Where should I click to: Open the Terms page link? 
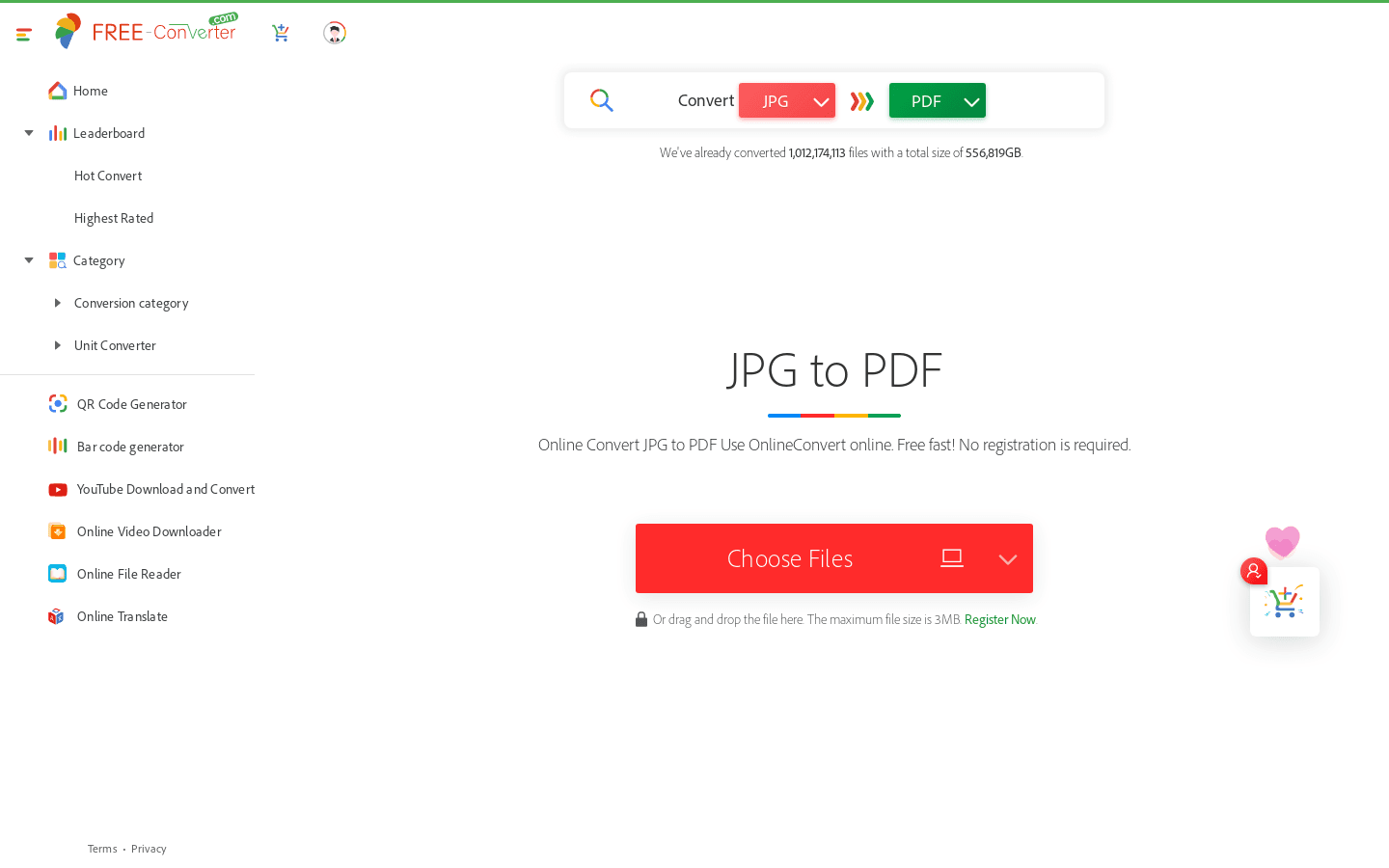tap(101, 849)
